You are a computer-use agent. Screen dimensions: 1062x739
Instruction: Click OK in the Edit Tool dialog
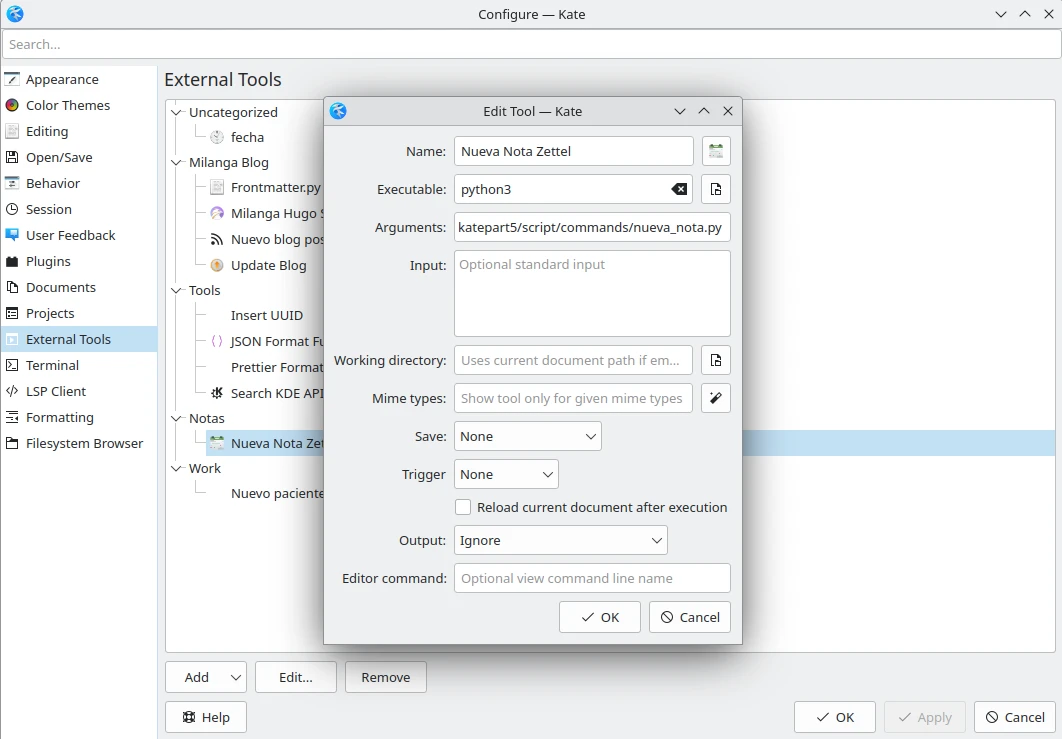600,617
